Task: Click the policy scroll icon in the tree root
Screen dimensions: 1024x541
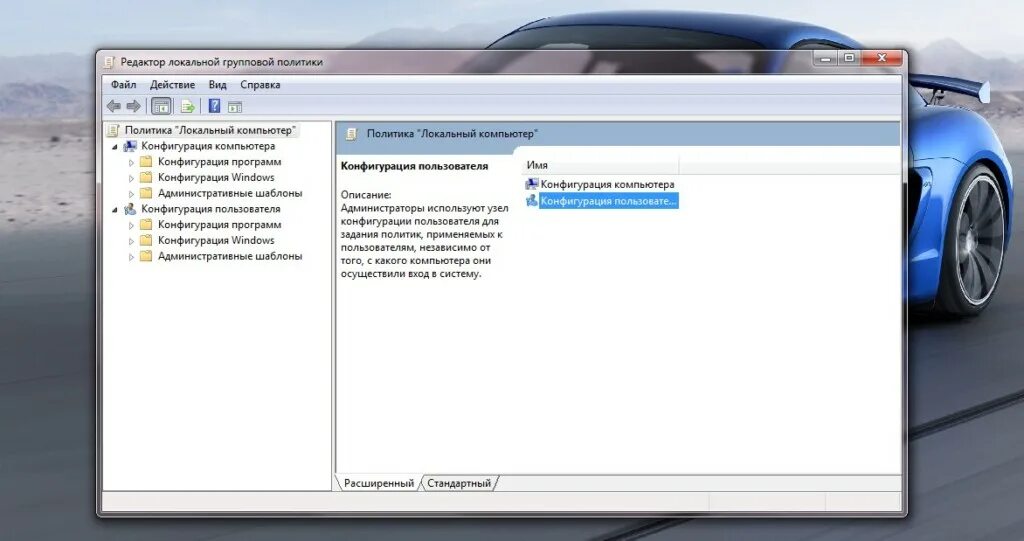Action: point(114,130)
